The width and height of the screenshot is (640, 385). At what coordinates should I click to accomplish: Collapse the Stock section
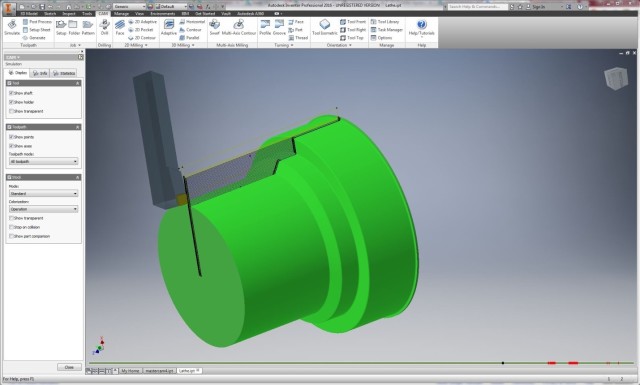pos(78,177)
